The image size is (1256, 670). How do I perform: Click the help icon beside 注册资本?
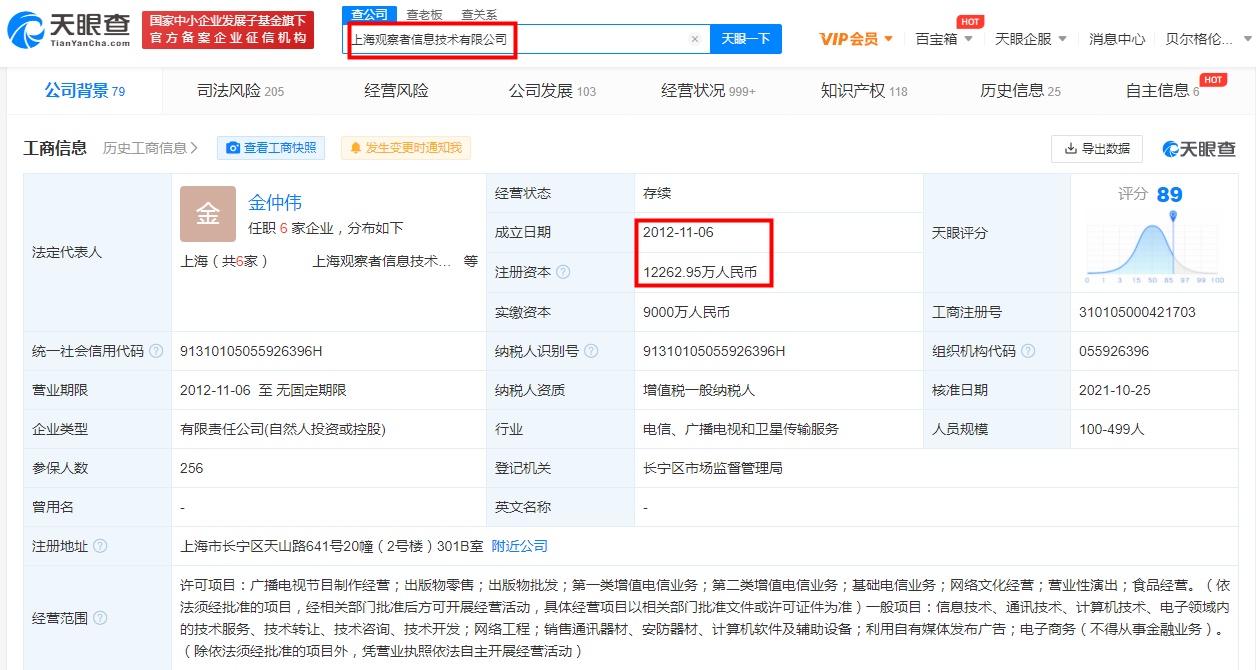[x=564, y=272]
